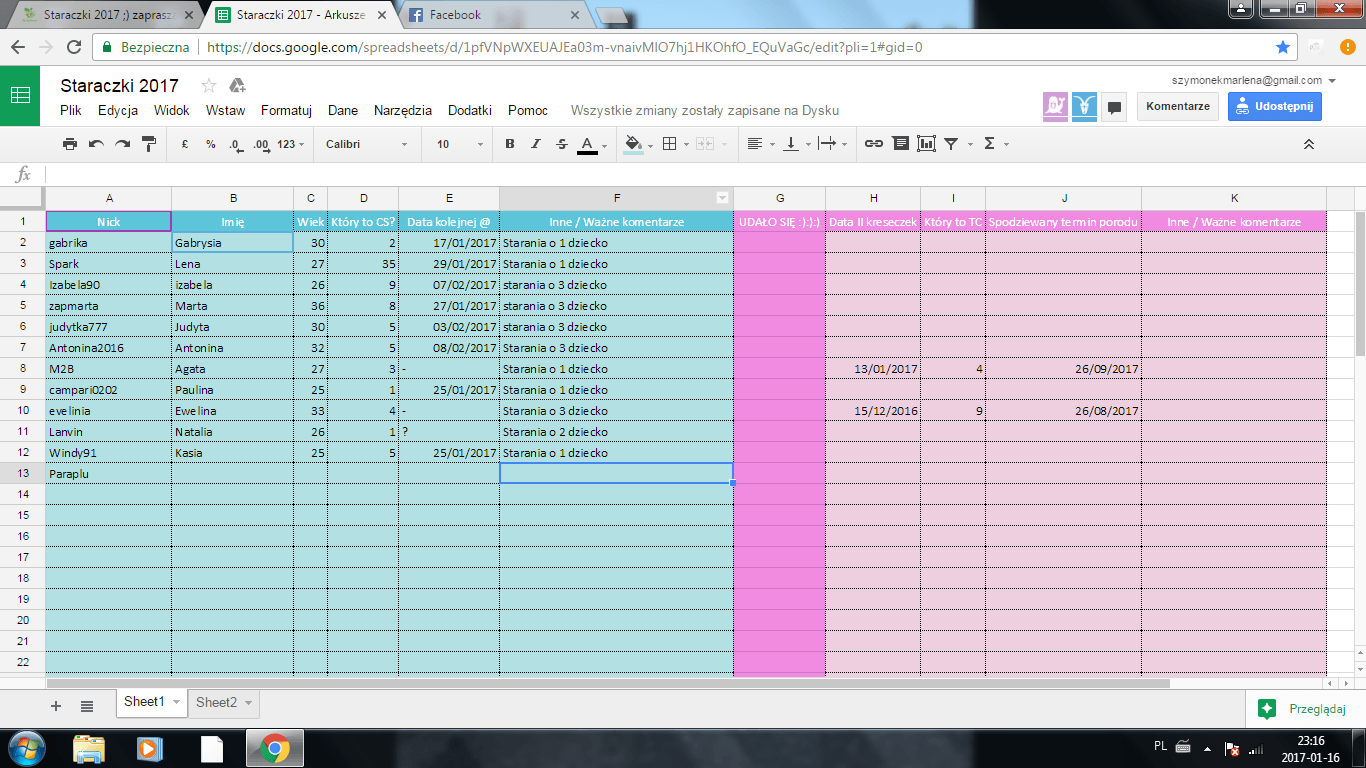Click the Insert chart icon
Image resolution: width=1366 pixels, height=768 pixels.
tap(926, 144)
